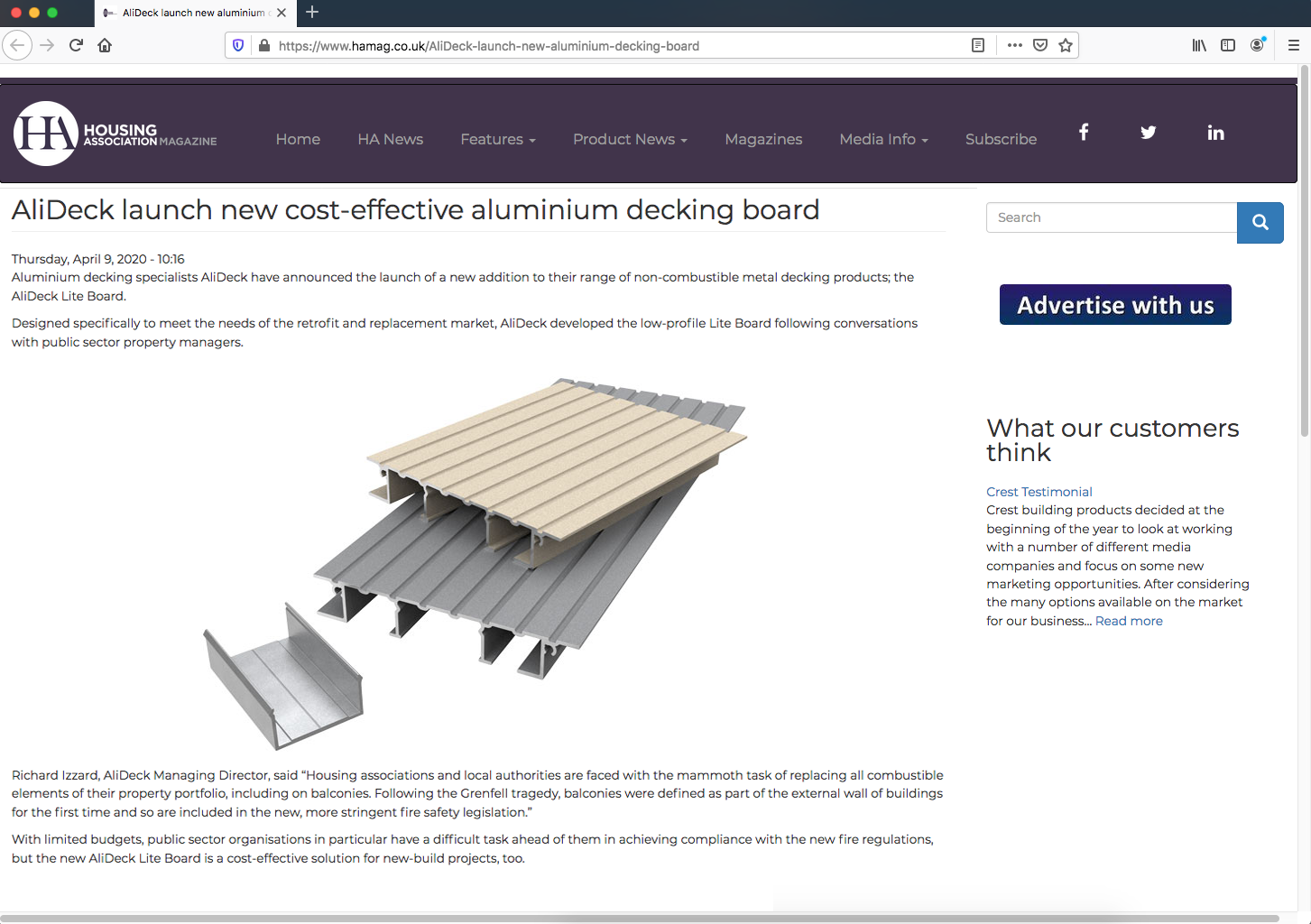The image size is (1311, 924).
Task: Close the AliDeck article tab
Action: tap(282, 13)
